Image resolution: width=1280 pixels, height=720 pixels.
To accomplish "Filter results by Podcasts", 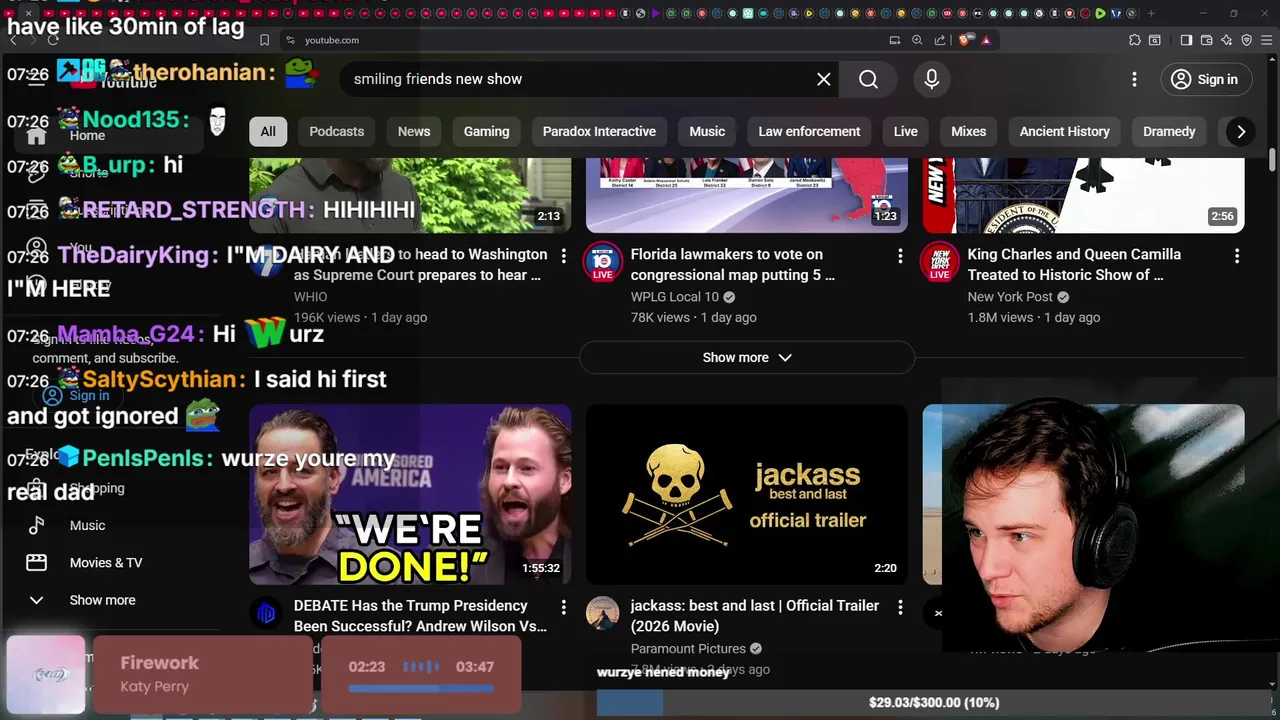I will coord(337,131).
